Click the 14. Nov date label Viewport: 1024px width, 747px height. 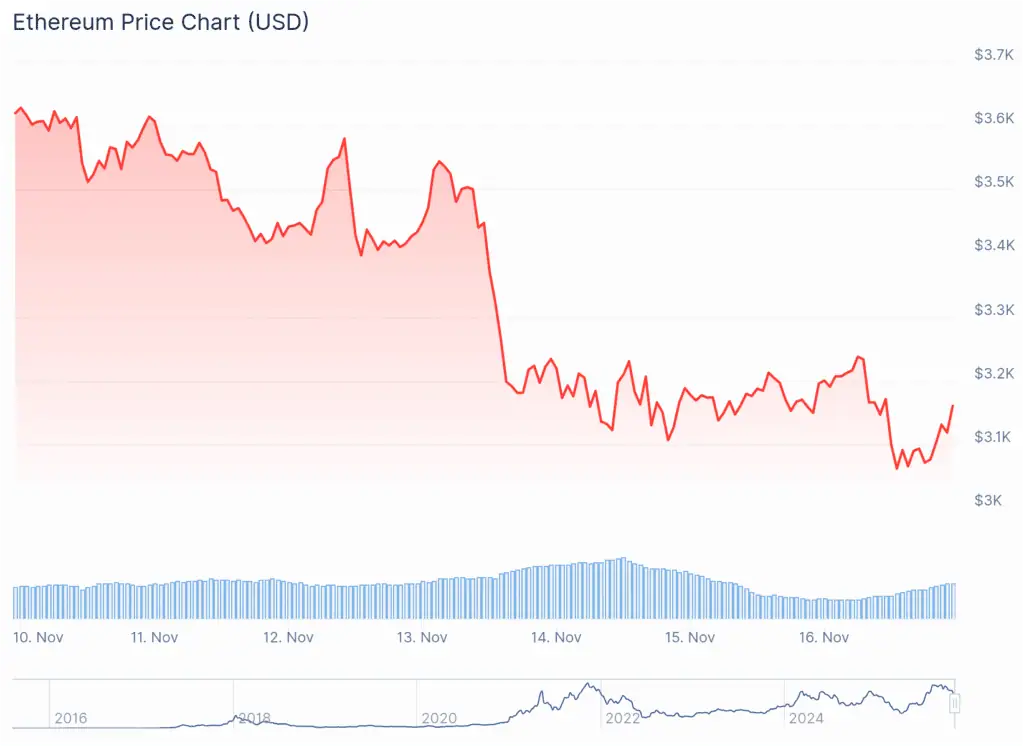556,637
